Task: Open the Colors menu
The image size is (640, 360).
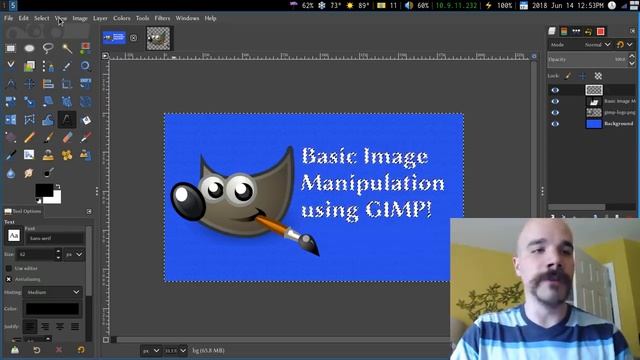Action: [122, 18]
